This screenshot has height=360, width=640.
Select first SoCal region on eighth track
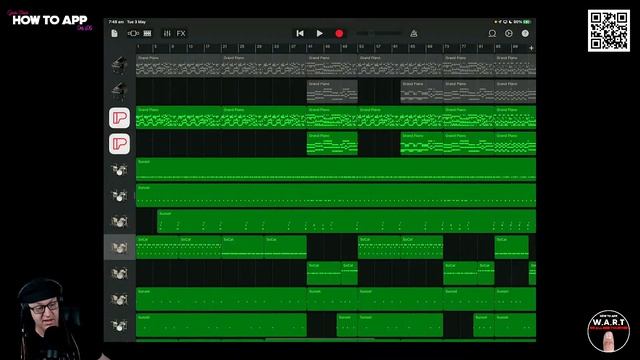tap(157, 247)
